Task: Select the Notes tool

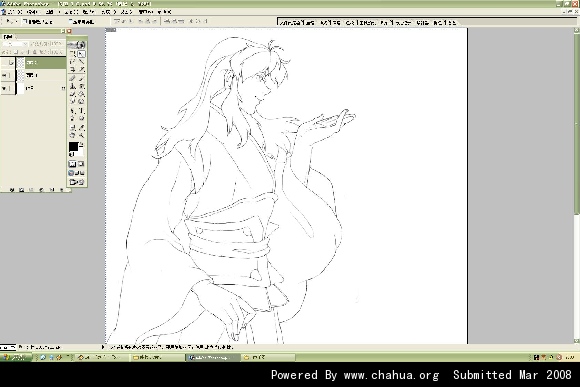Action: 72,127
